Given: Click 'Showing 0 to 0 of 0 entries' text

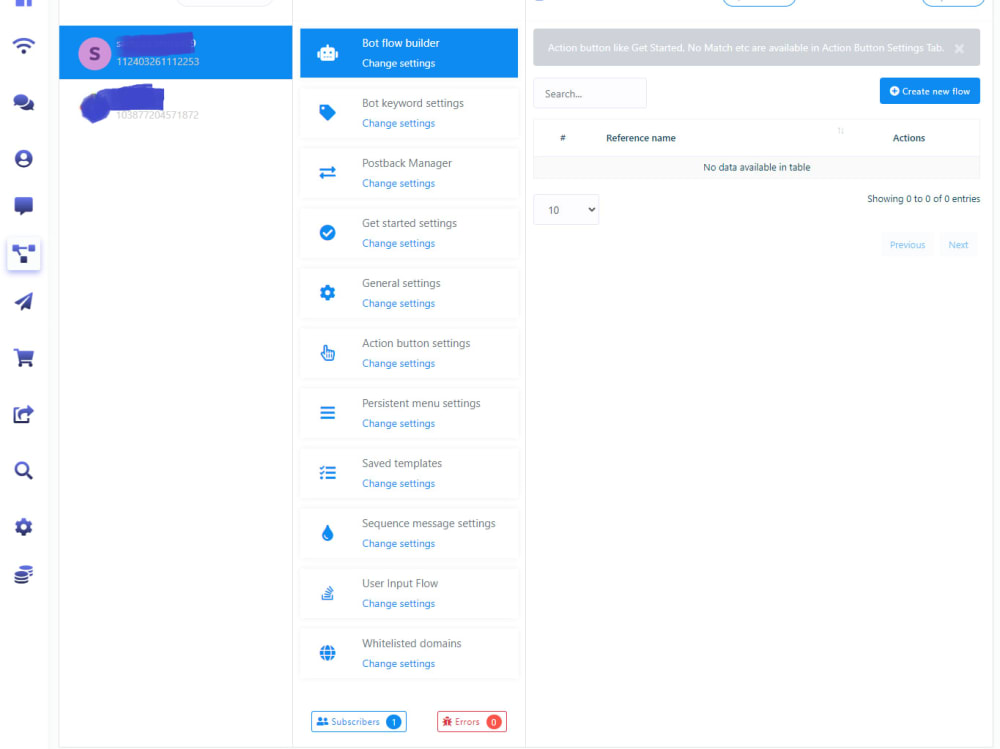Looking at the screenshot, I should coord(923,199).
